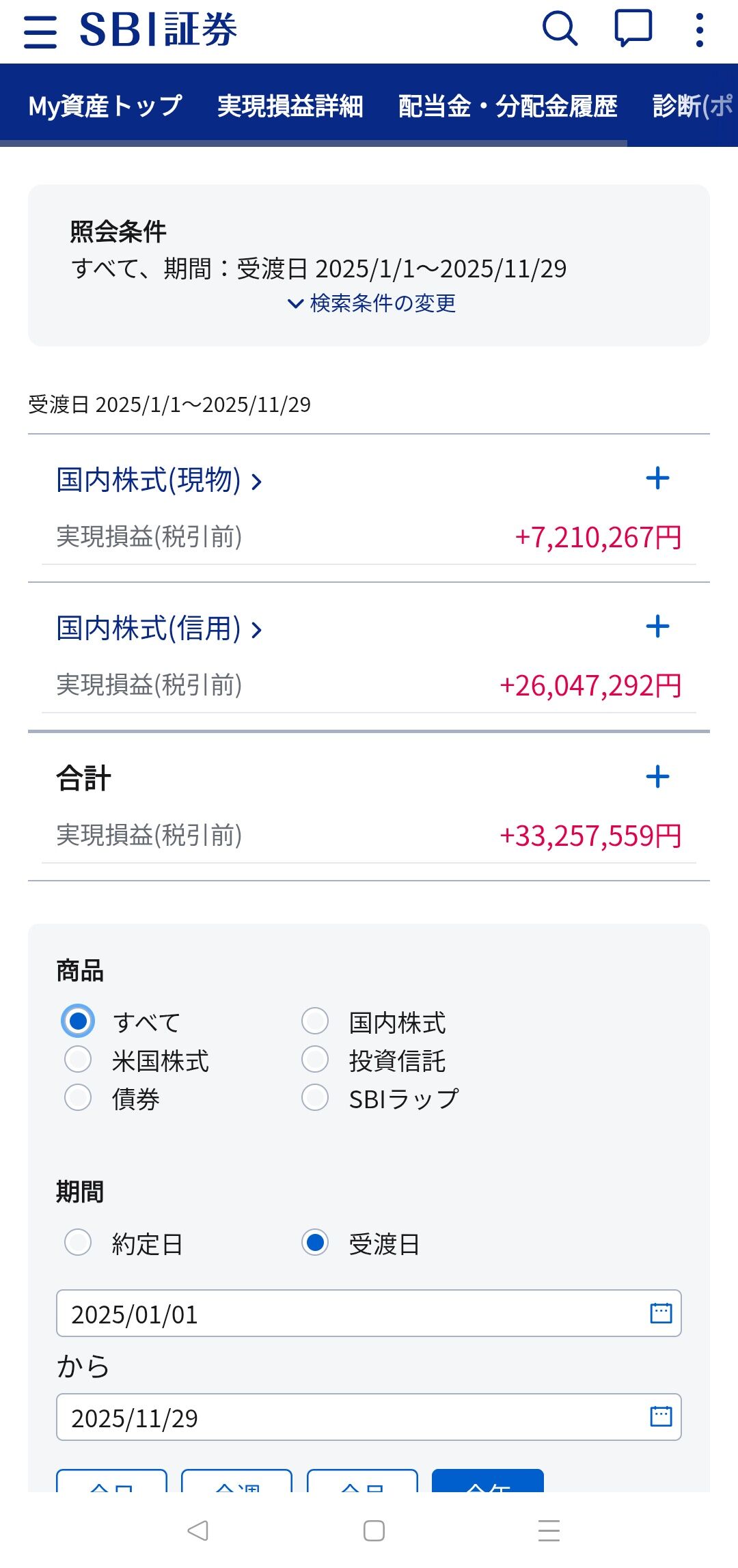
Task: Click the start date field 2025/01/01
Action: [342, 1313]
